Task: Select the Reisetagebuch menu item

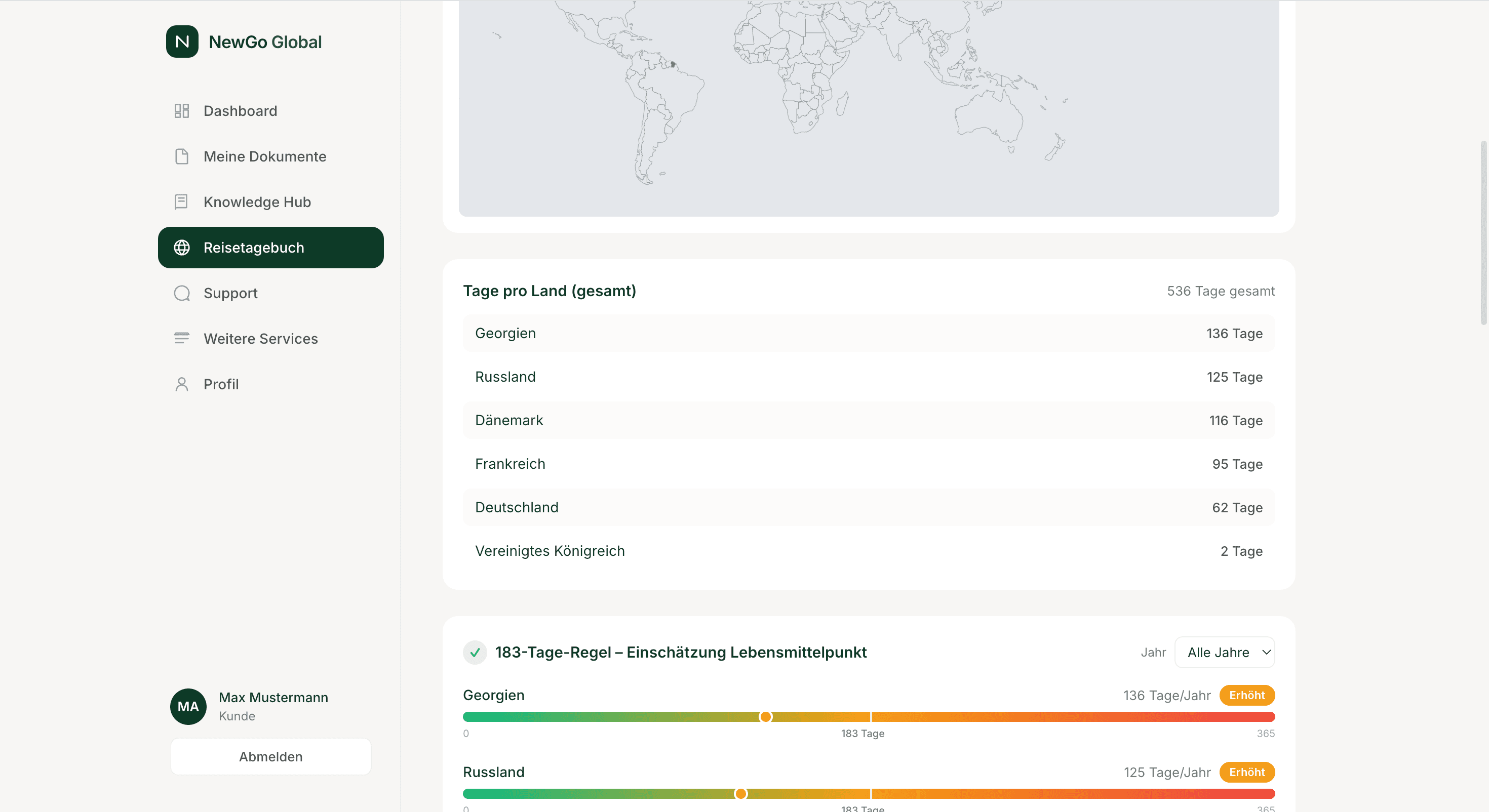Action: point(270,248)
